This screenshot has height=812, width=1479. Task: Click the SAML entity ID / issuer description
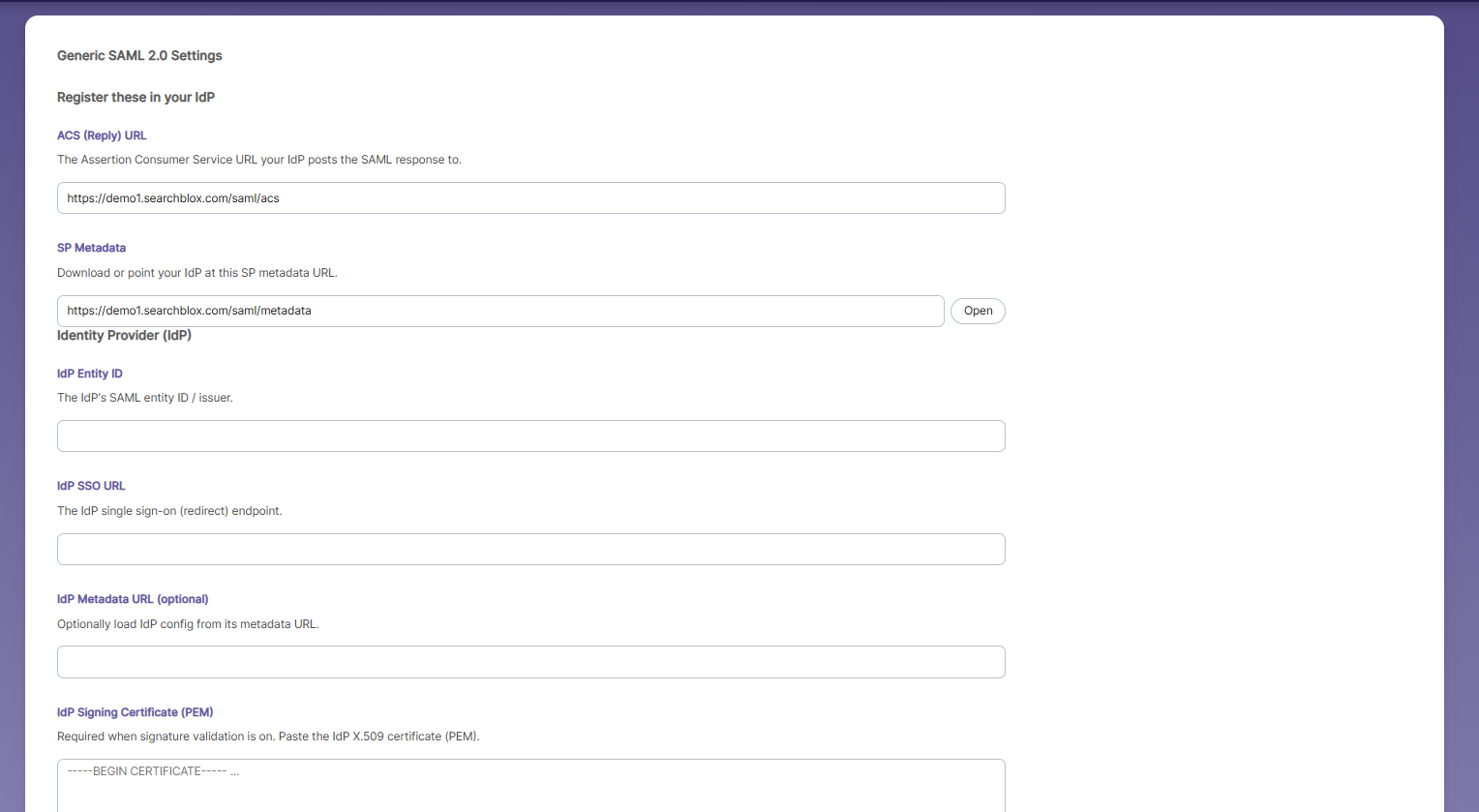(x=145, y=398)
